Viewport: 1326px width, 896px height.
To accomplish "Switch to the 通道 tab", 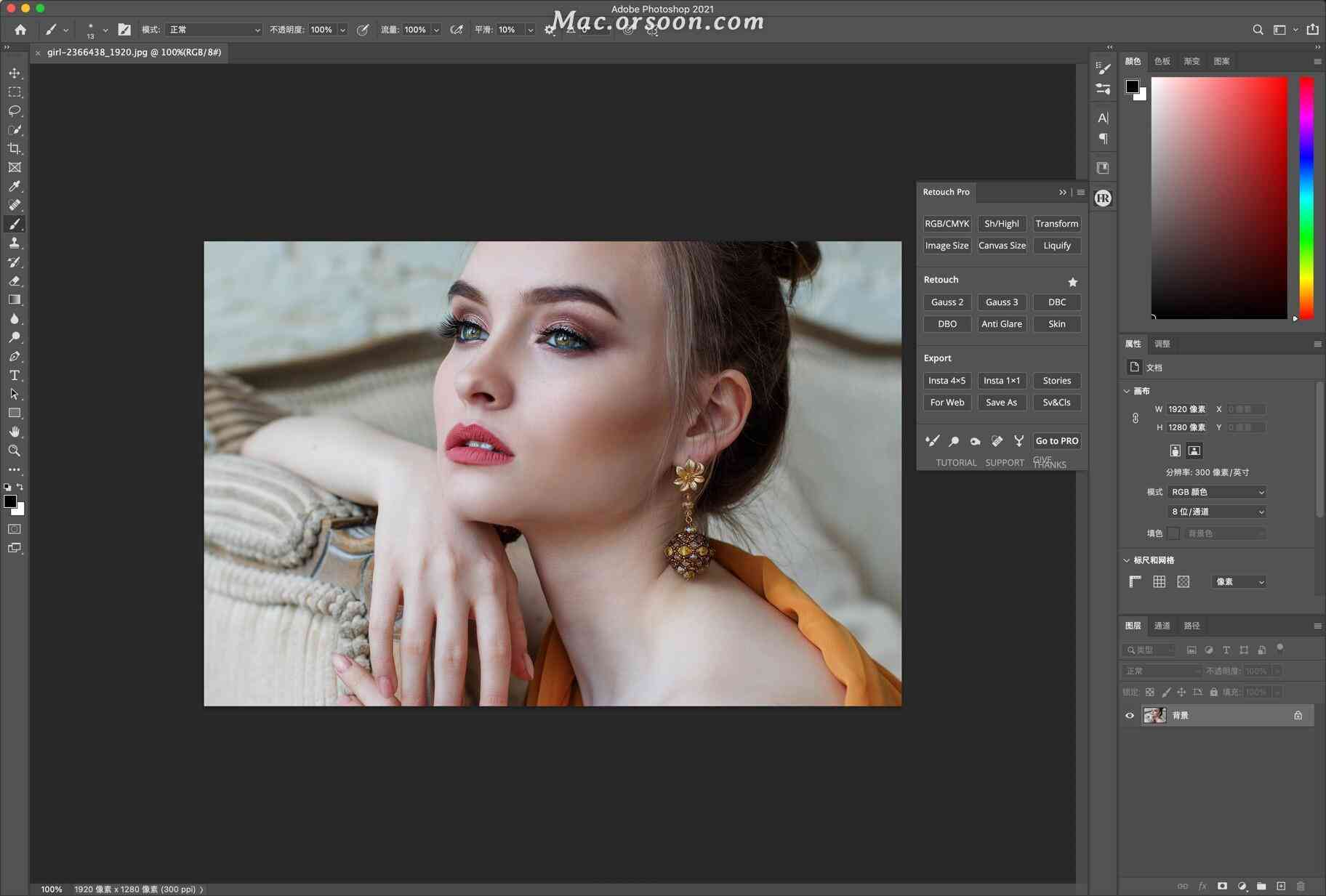I will (1162, 626).
